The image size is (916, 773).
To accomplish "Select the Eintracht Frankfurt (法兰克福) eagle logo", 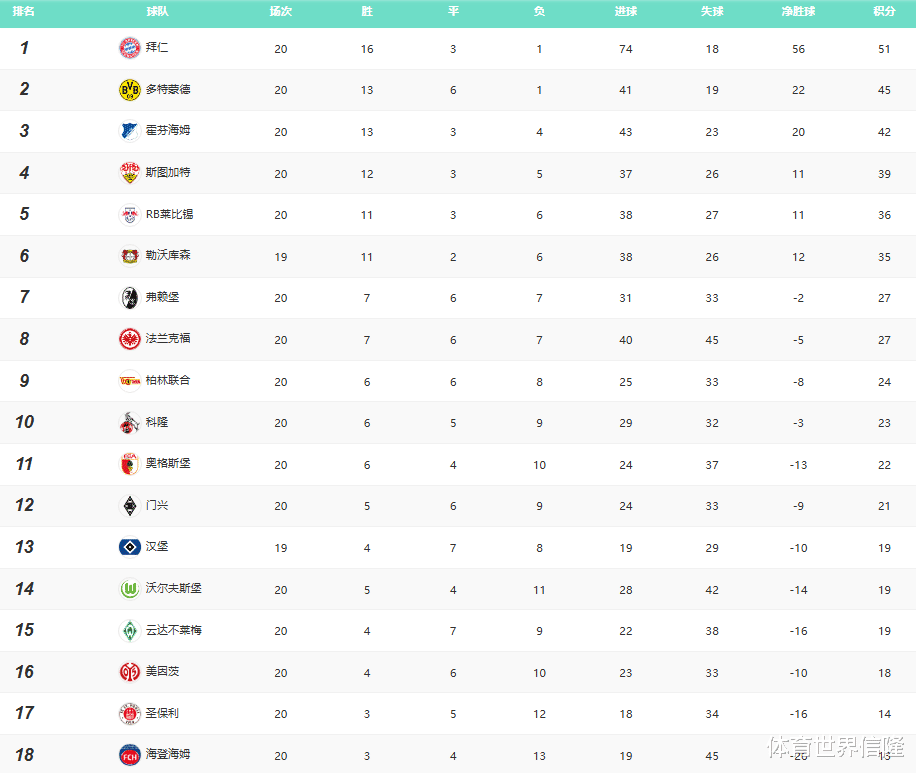I will (x=129, y=339).
